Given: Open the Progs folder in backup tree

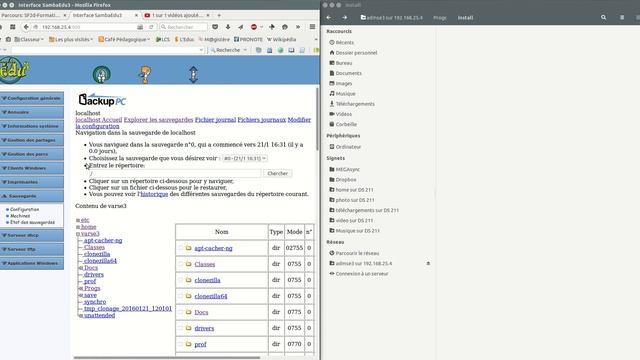Looking at the screenshot, I should coord(92,288).
